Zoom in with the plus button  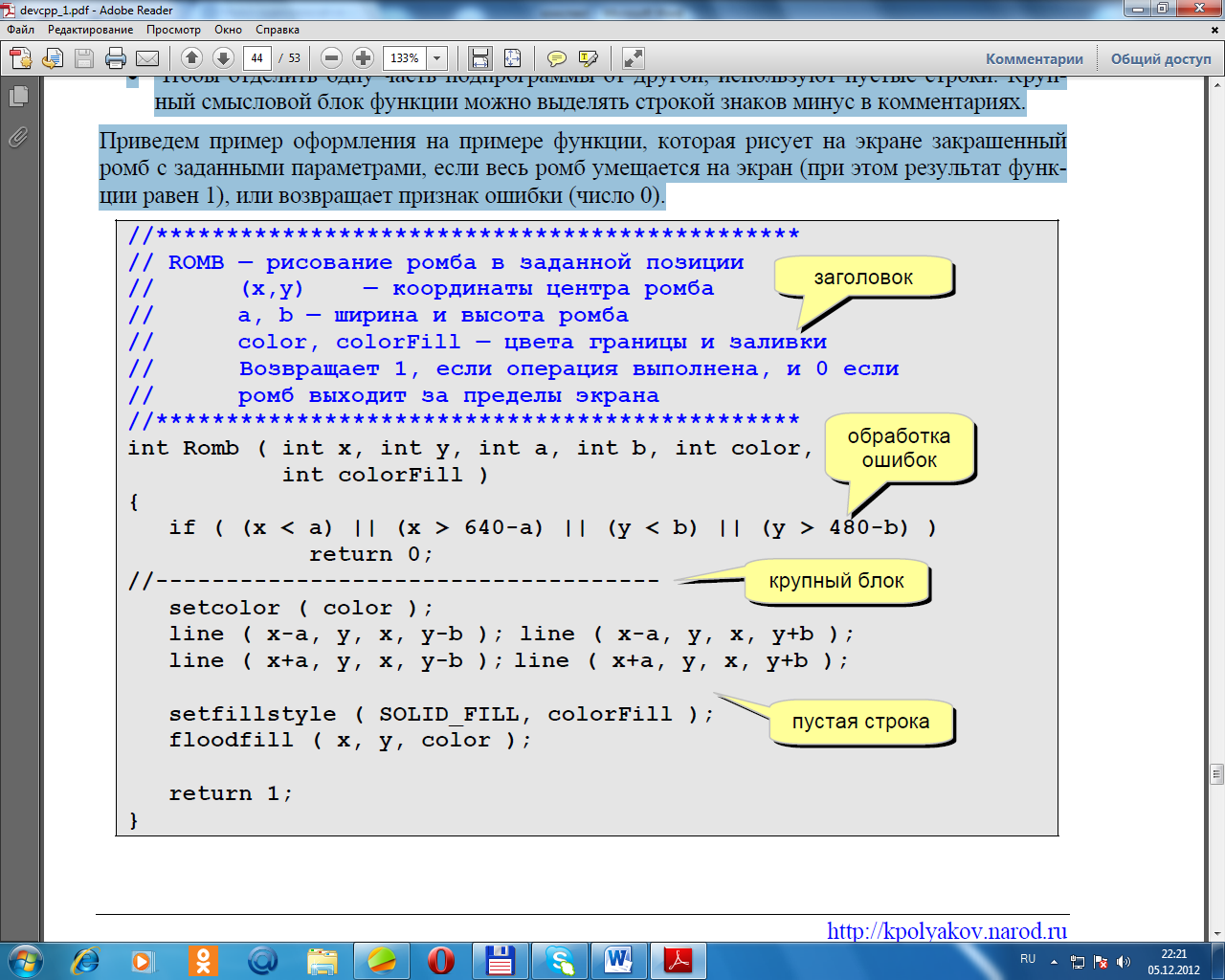363,58
